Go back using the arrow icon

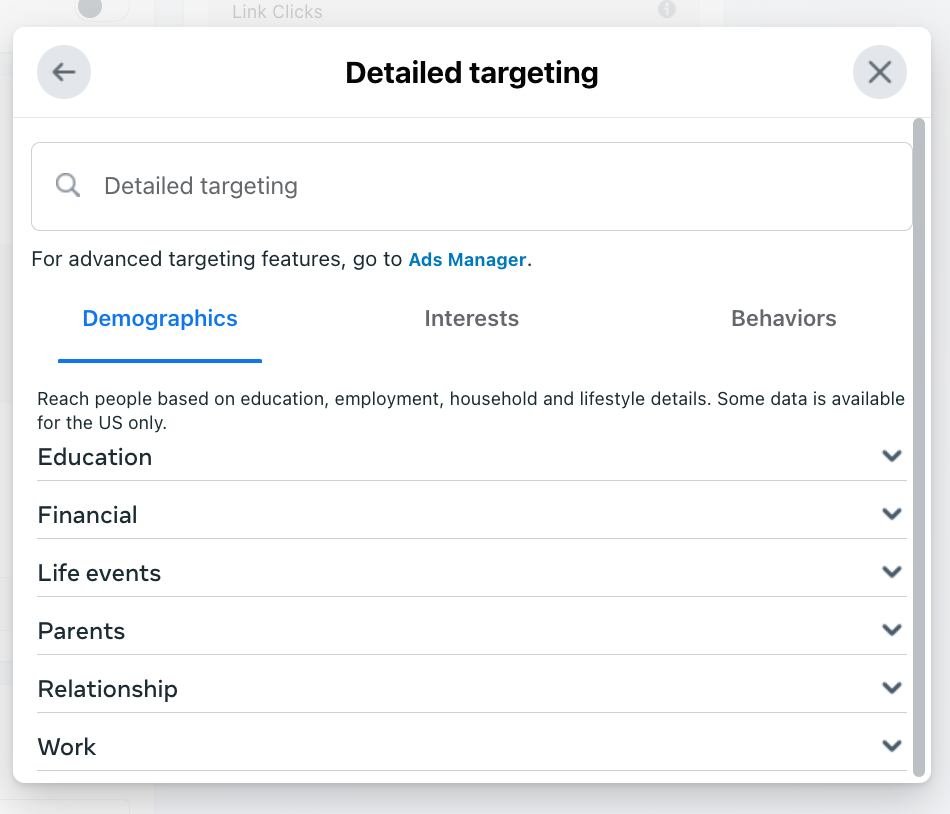pos(63,71)
